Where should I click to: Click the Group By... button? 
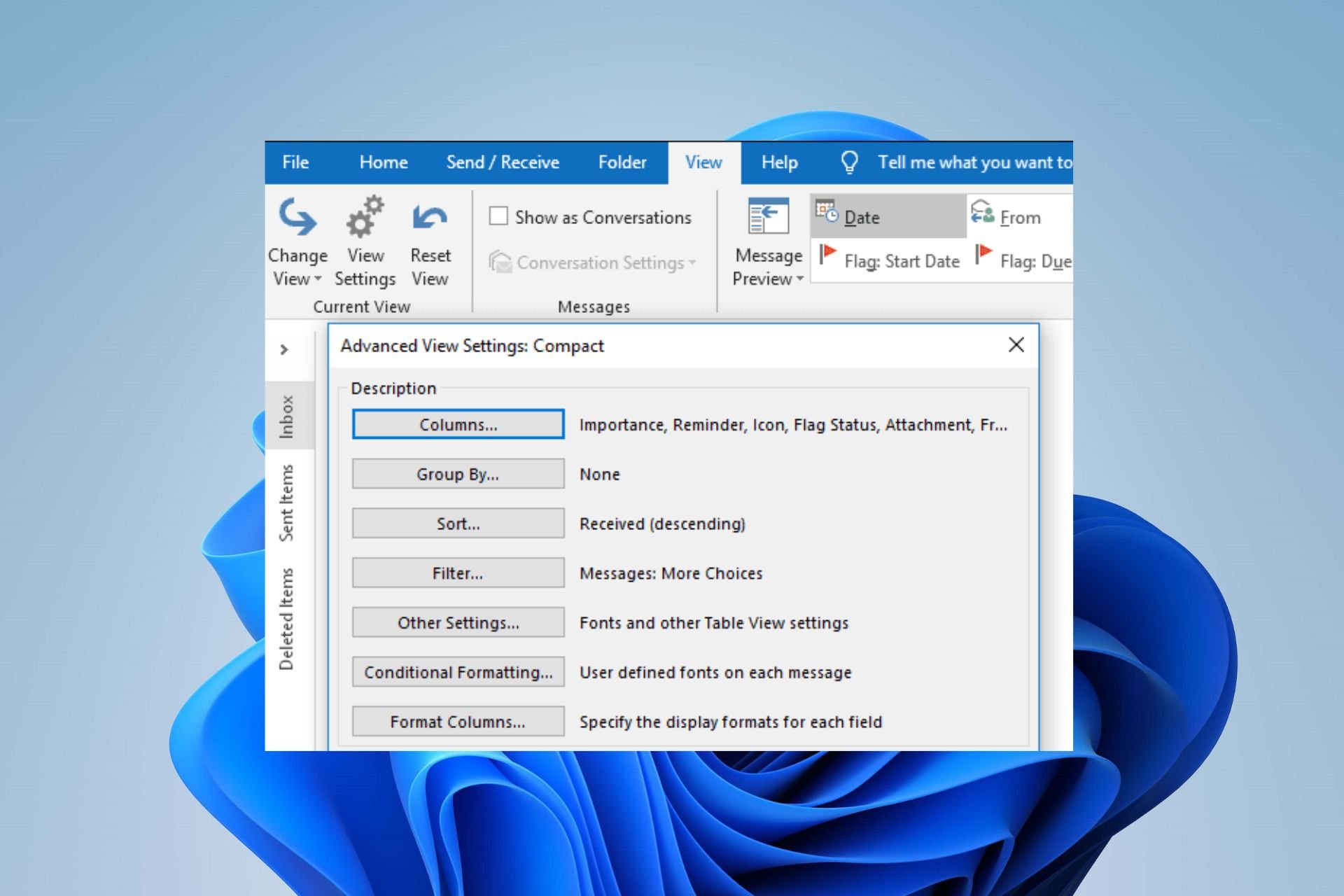click(x=458, y=474)
